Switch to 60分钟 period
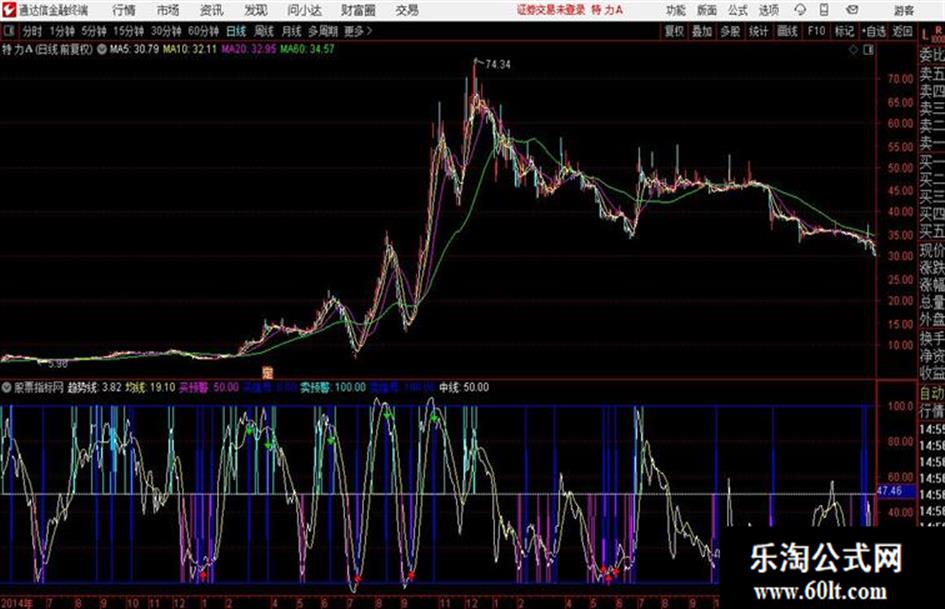 pyautogui.click(x=204, y=31)
